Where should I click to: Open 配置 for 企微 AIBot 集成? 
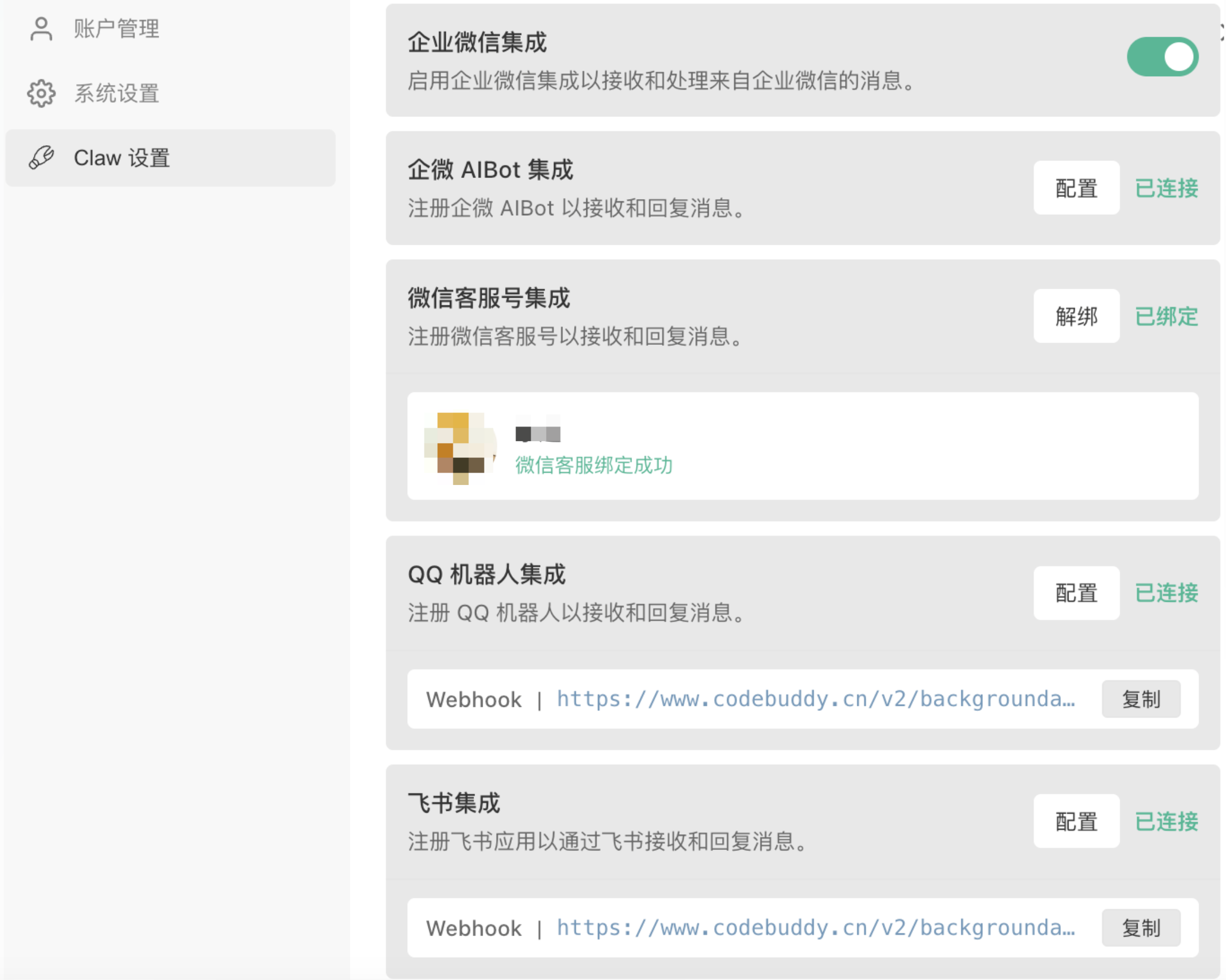coord(1076,189)
